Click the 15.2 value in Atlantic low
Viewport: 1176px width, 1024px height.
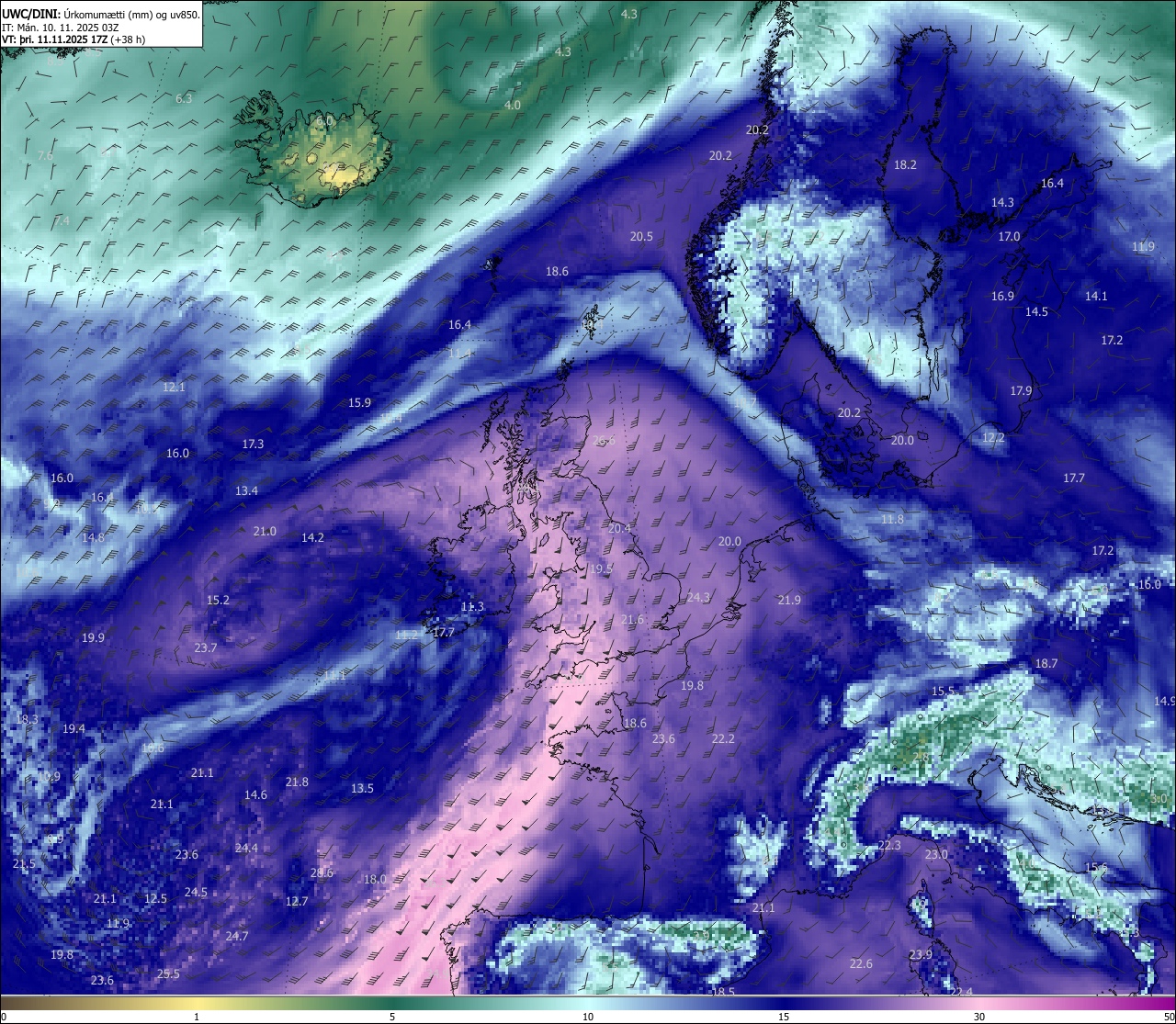[218, 601]
